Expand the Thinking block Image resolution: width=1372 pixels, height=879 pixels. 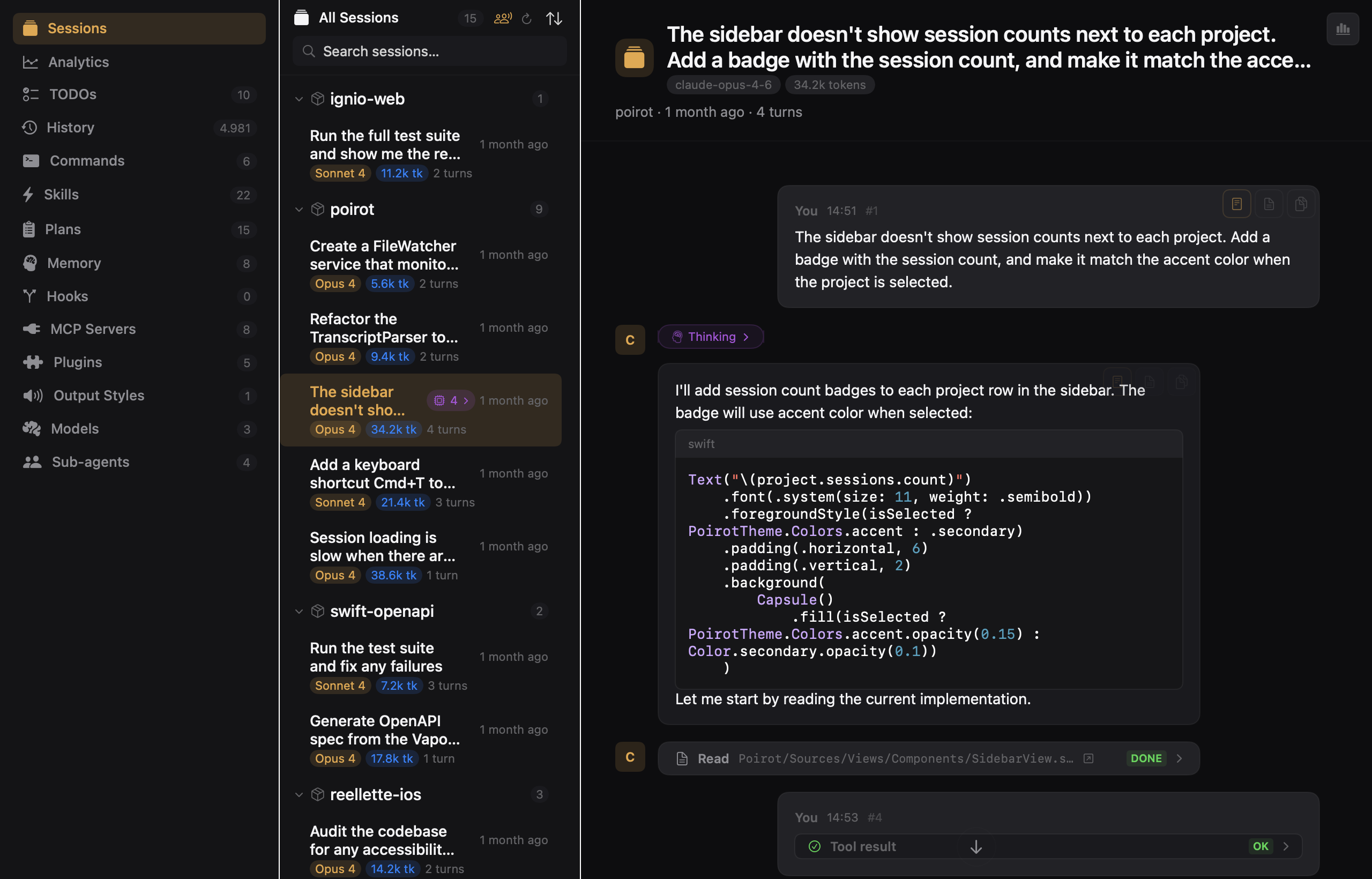[711, 337]
